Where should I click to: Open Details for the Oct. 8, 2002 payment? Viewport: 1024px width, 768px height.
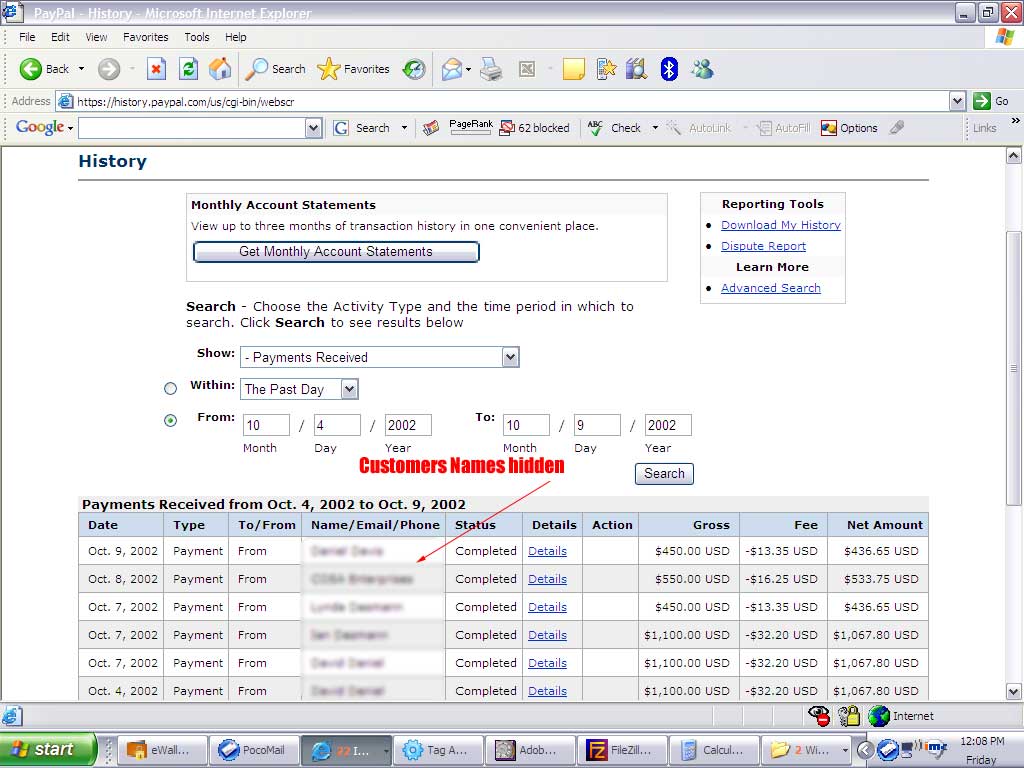547,579
